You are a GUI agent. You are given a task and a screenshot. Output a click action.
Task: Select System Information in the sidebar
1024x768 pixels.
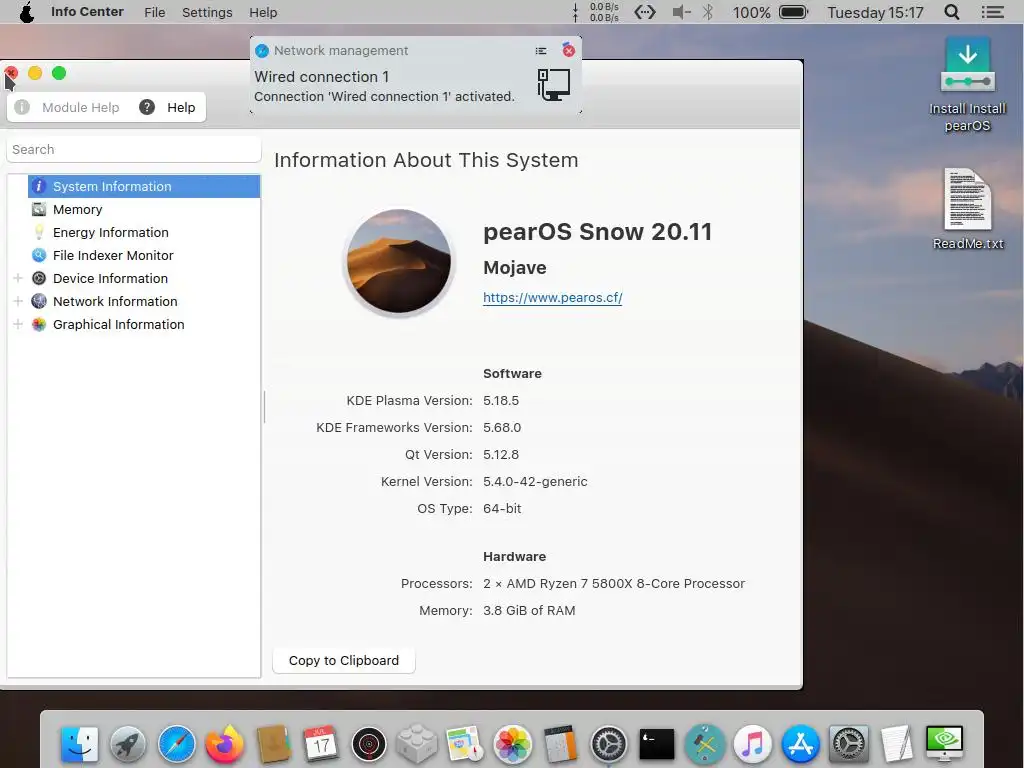tap(144, 186)
